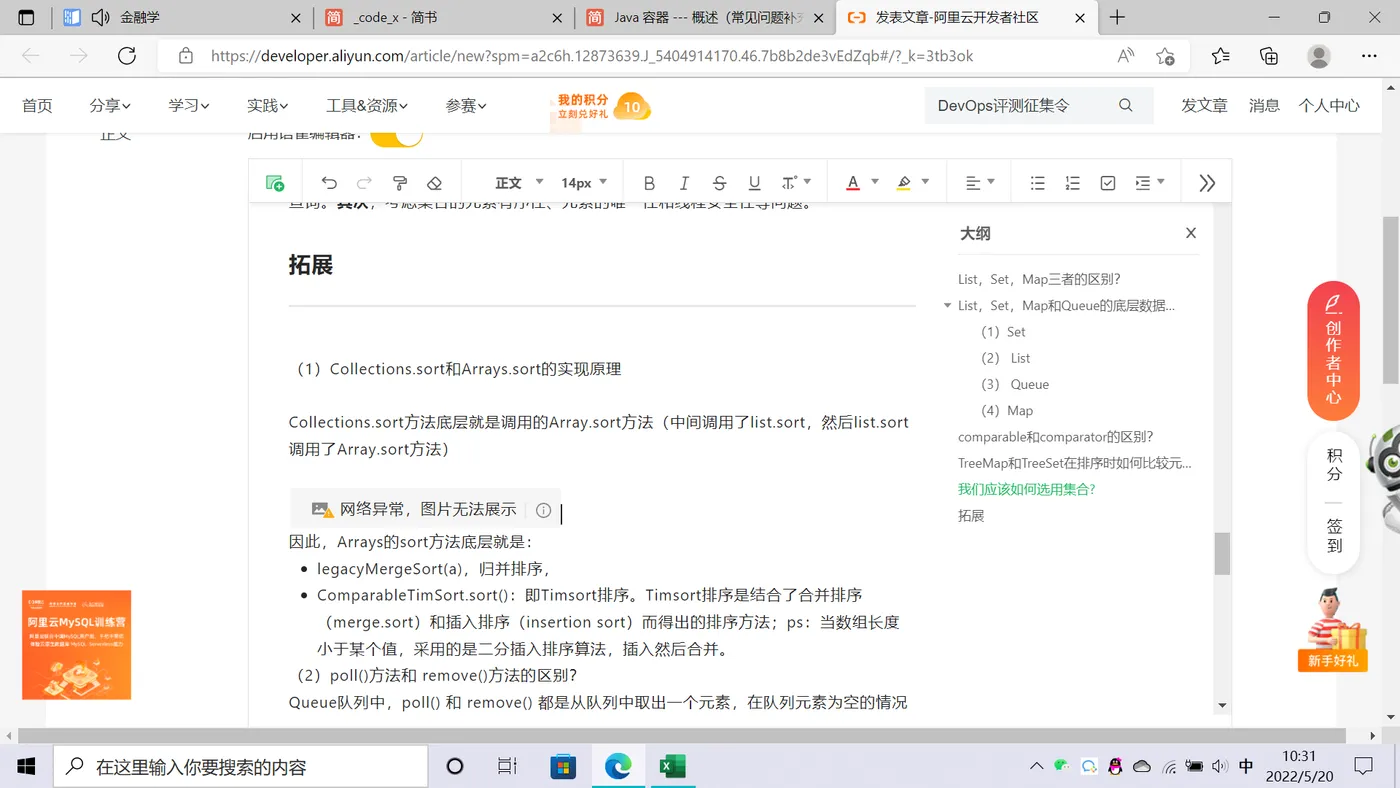The width and height of the screenshot is (1400, 788).
Task: Click the Windows taskbar search box
Action: [240, 766]
